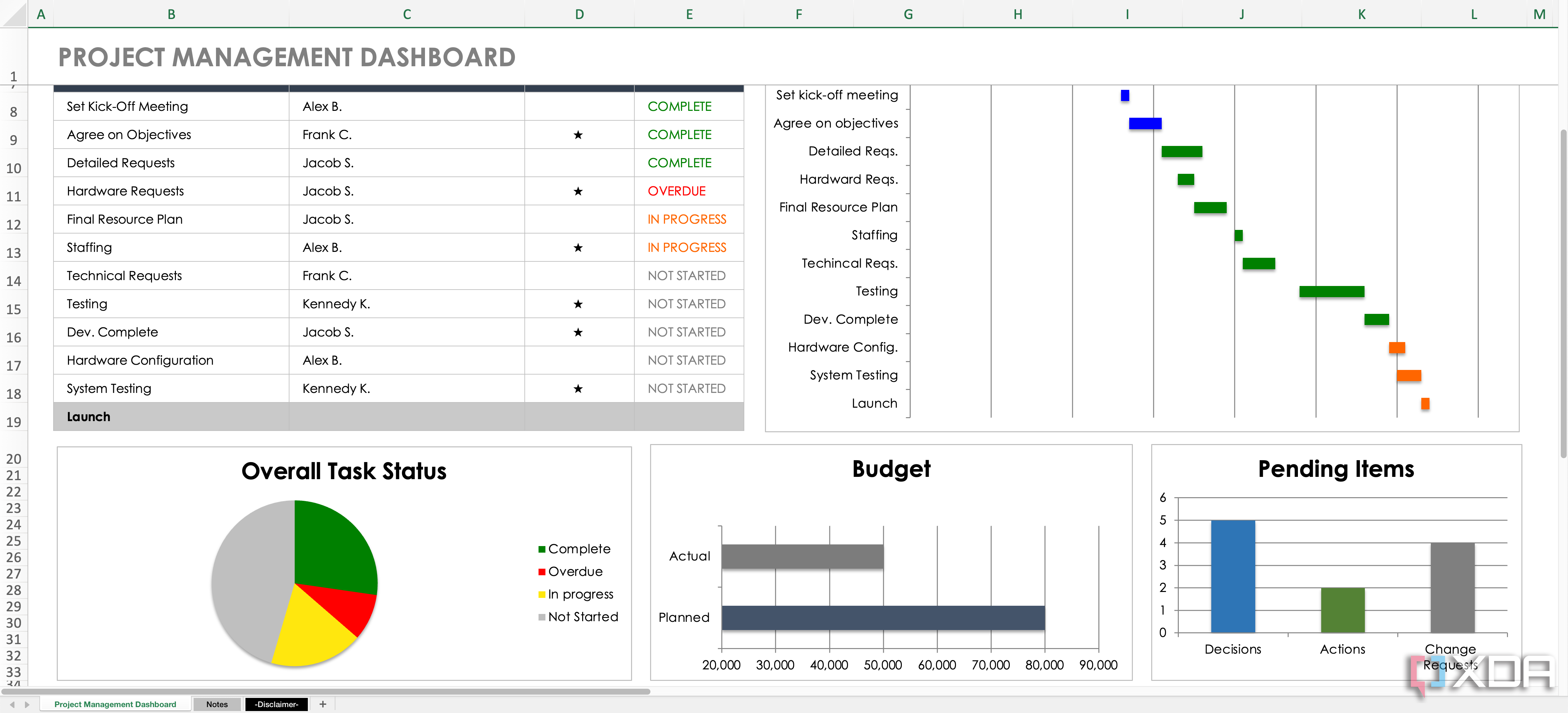Viewport: 1568px width, 713px height.
Task: Click the previous sheet navigation arrow
Action: coord(12,704)
